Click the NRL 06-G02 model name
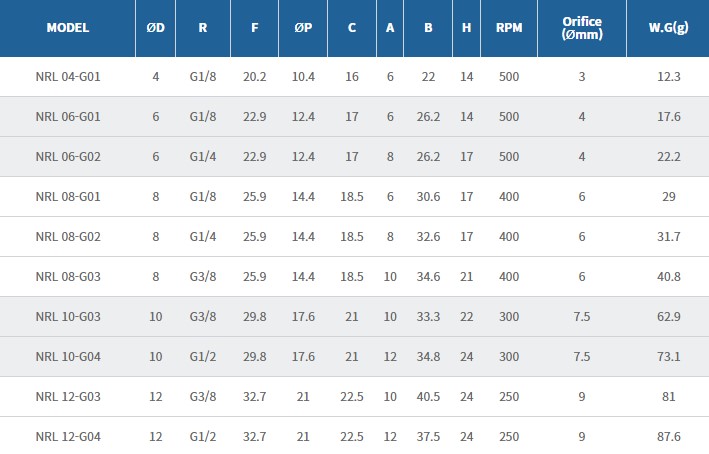709x454 pixels. (x=68, y=157)
